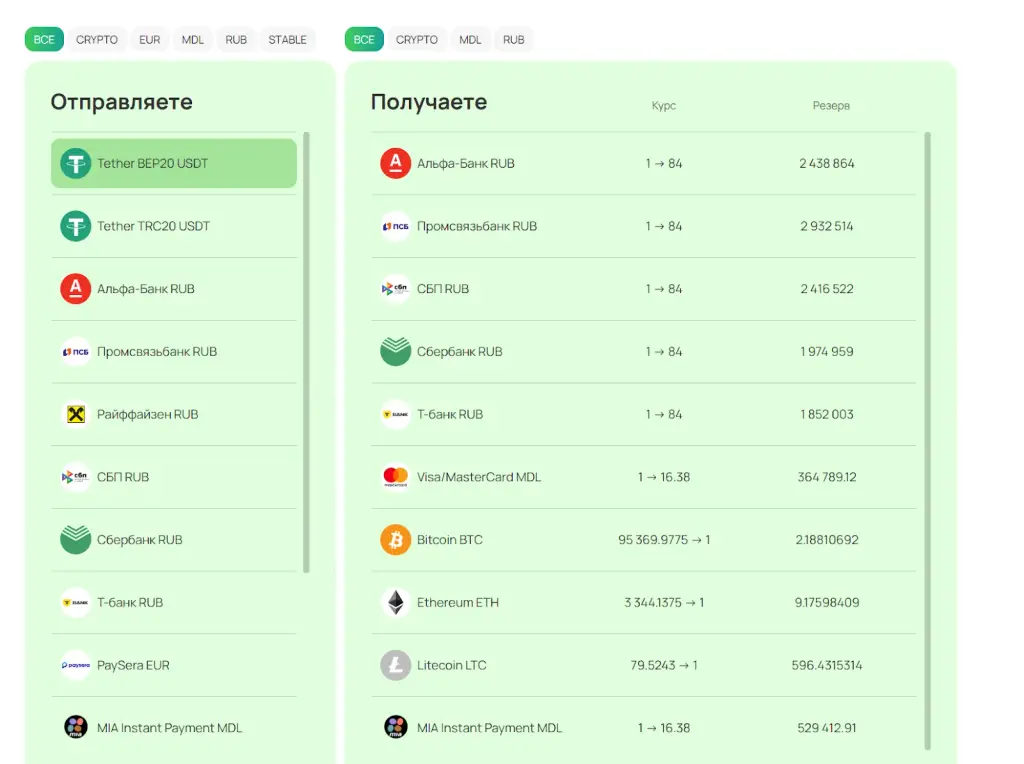
Task: Click the Litecoin rate 79.5243 → 1
Action: 664,665
